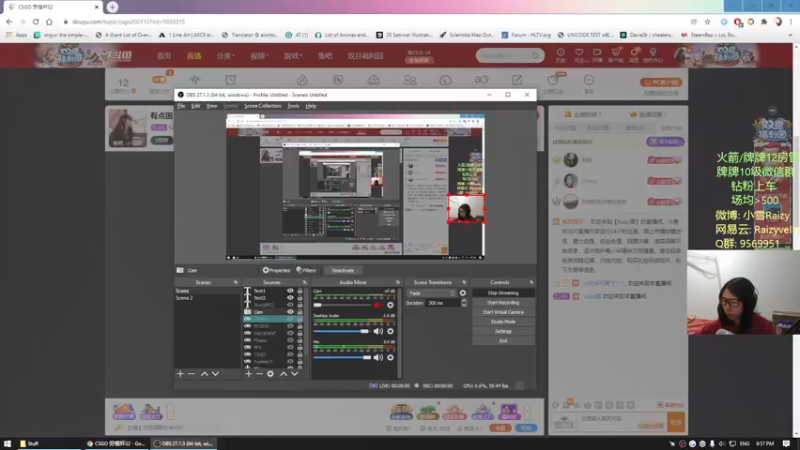Image resolution: width=800 pixels, height=450 pixels.
Task: Open Chrome extensions puzzle icon
Action: click(764, 21)
